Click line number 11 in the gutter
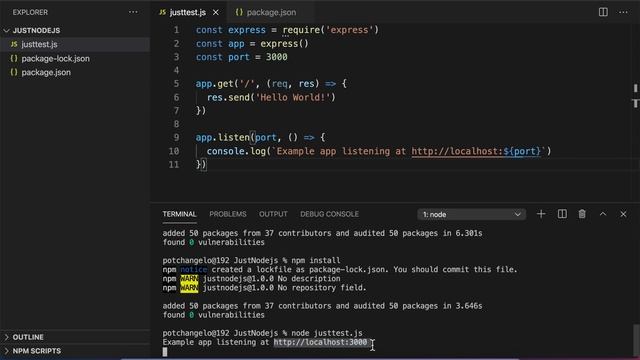Screen dimensions: 640x360 (174, 164)
